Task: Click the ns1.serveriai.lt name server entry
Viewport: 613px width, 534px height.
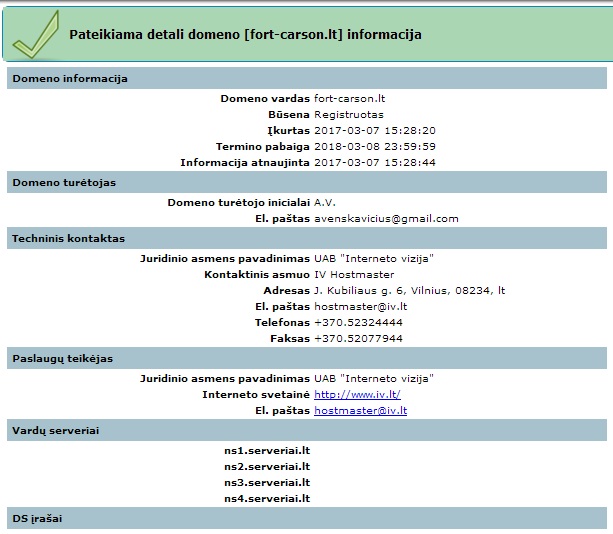Action: click(x=267, y=450)
